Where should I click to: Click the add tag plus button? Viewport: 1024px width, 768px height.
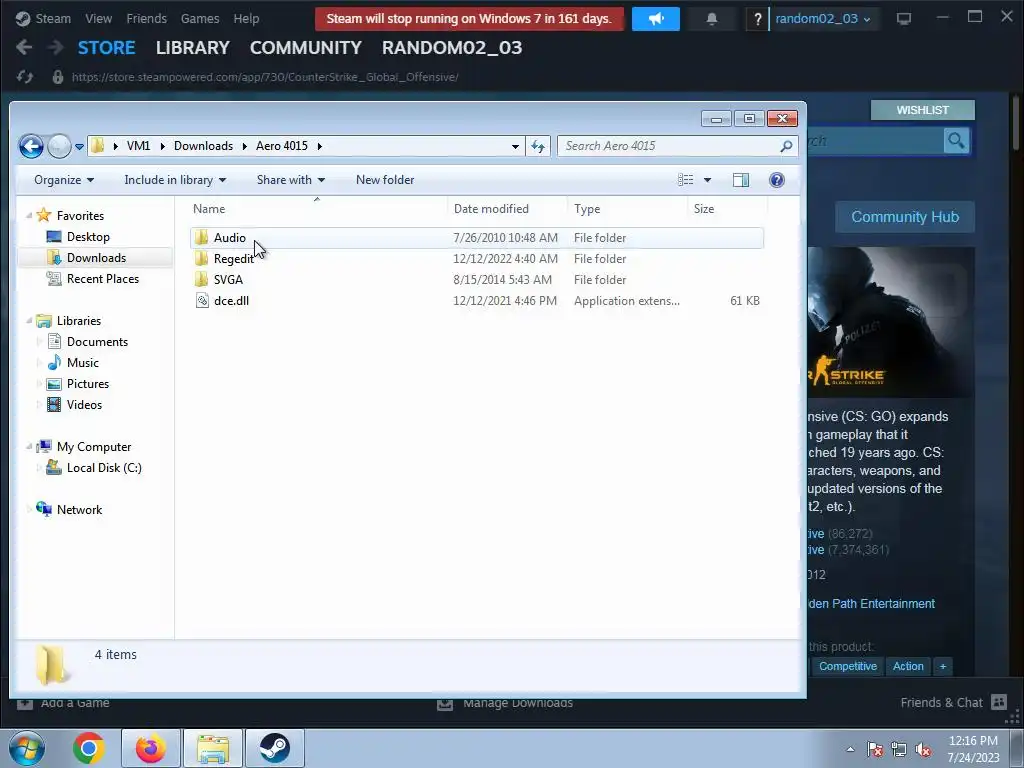pyautogui.click(x=942, y=666)
